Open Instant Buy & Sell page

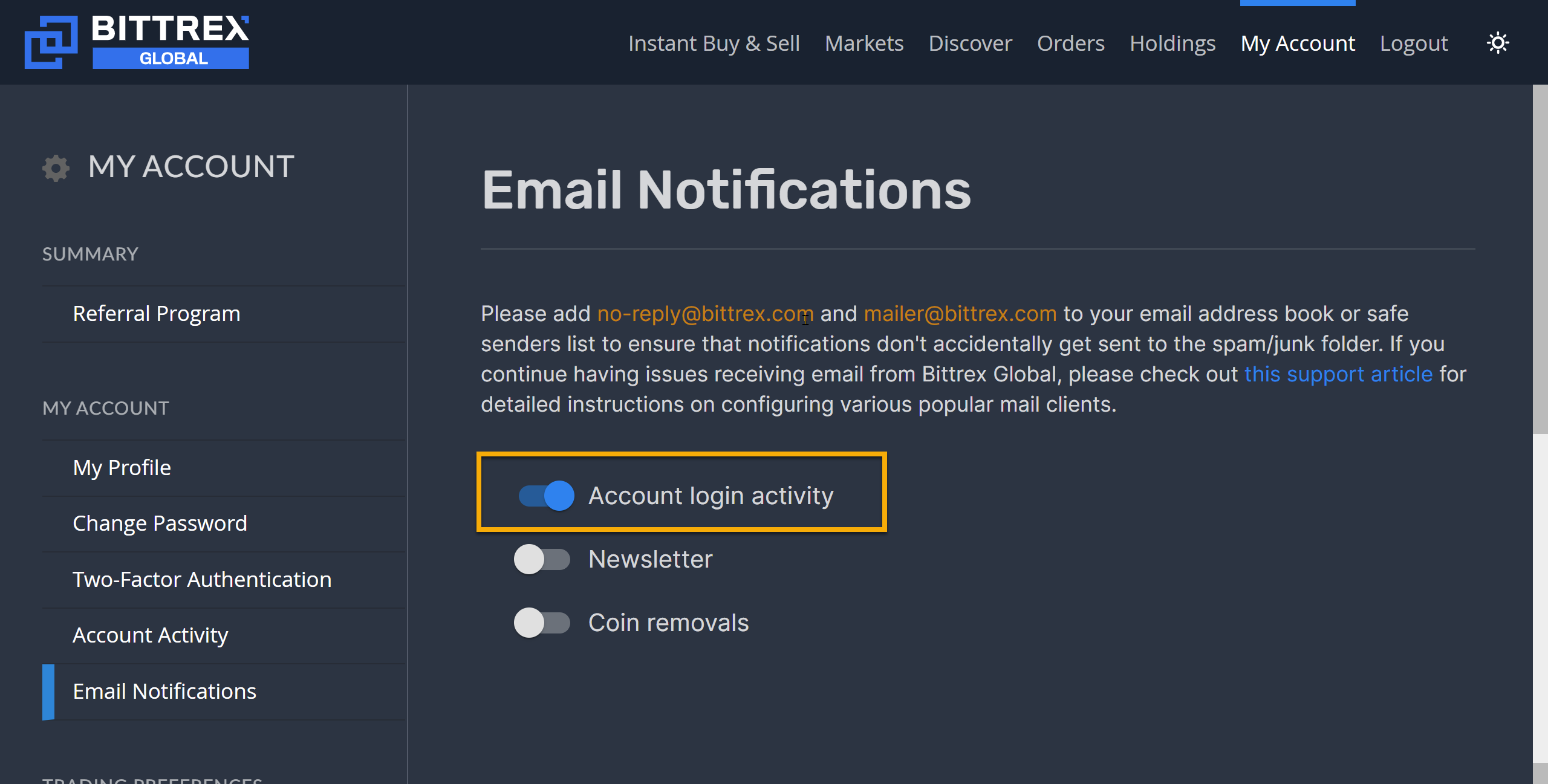(x=714, y=44)
